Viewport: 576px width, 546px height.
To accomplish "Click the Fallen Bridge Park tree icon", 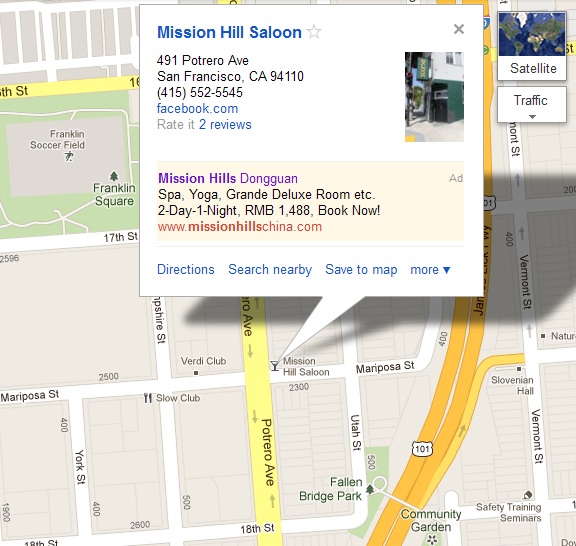I will tap(370, 489).
